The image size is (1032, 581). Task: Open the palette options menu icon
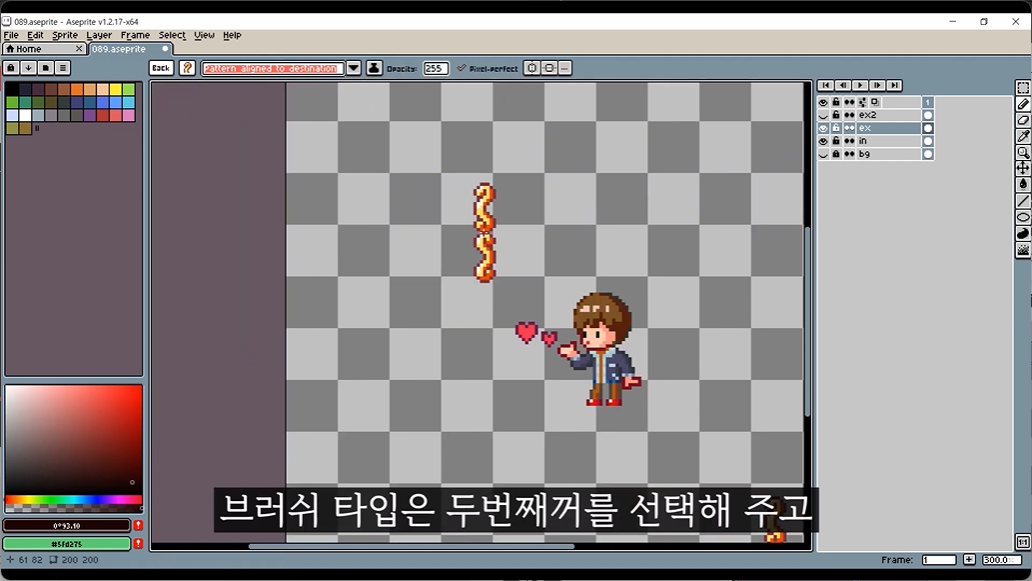[63, 68]
